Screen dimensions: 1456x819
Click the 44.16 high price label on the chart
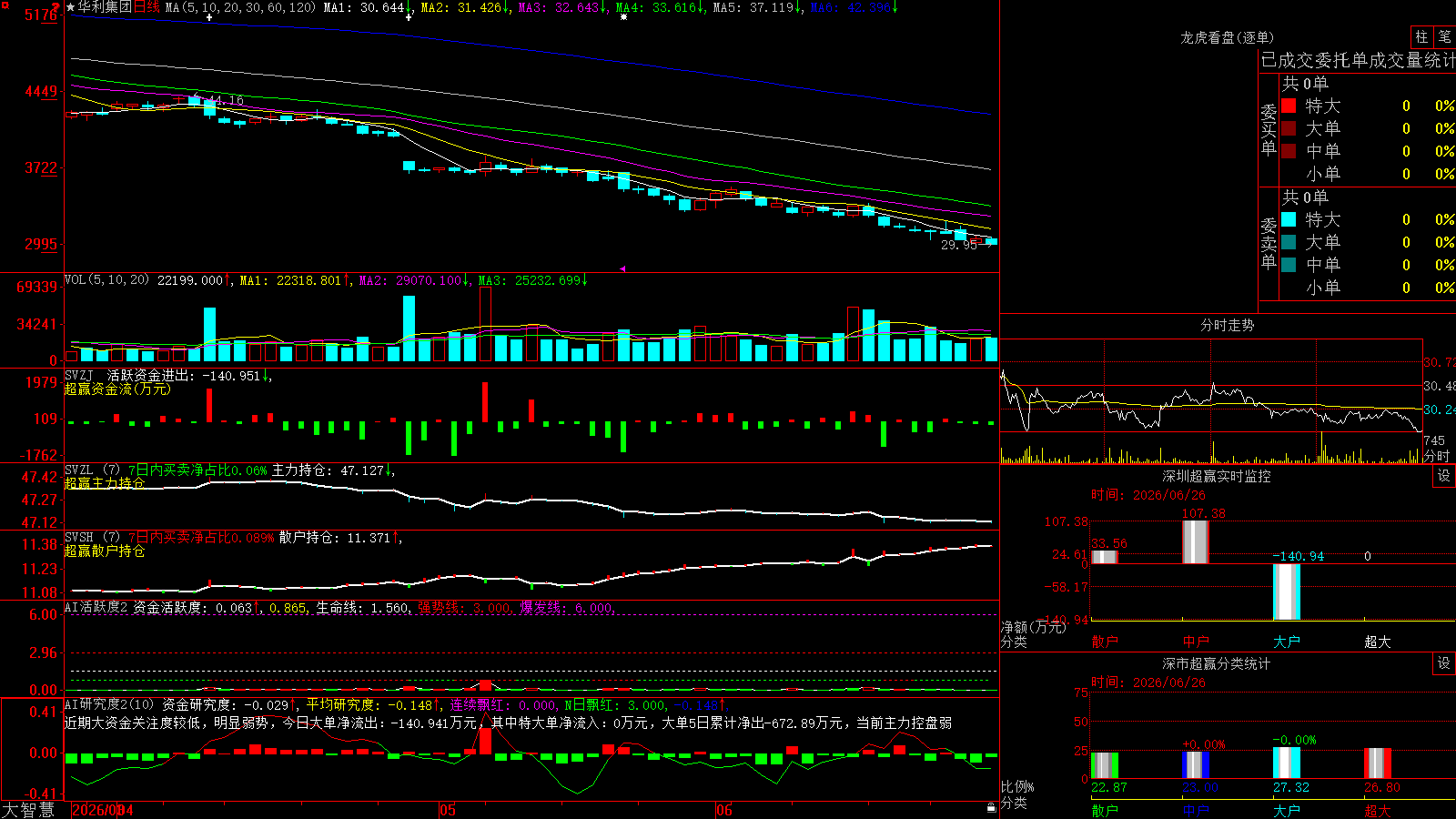[x=226, y=100]
